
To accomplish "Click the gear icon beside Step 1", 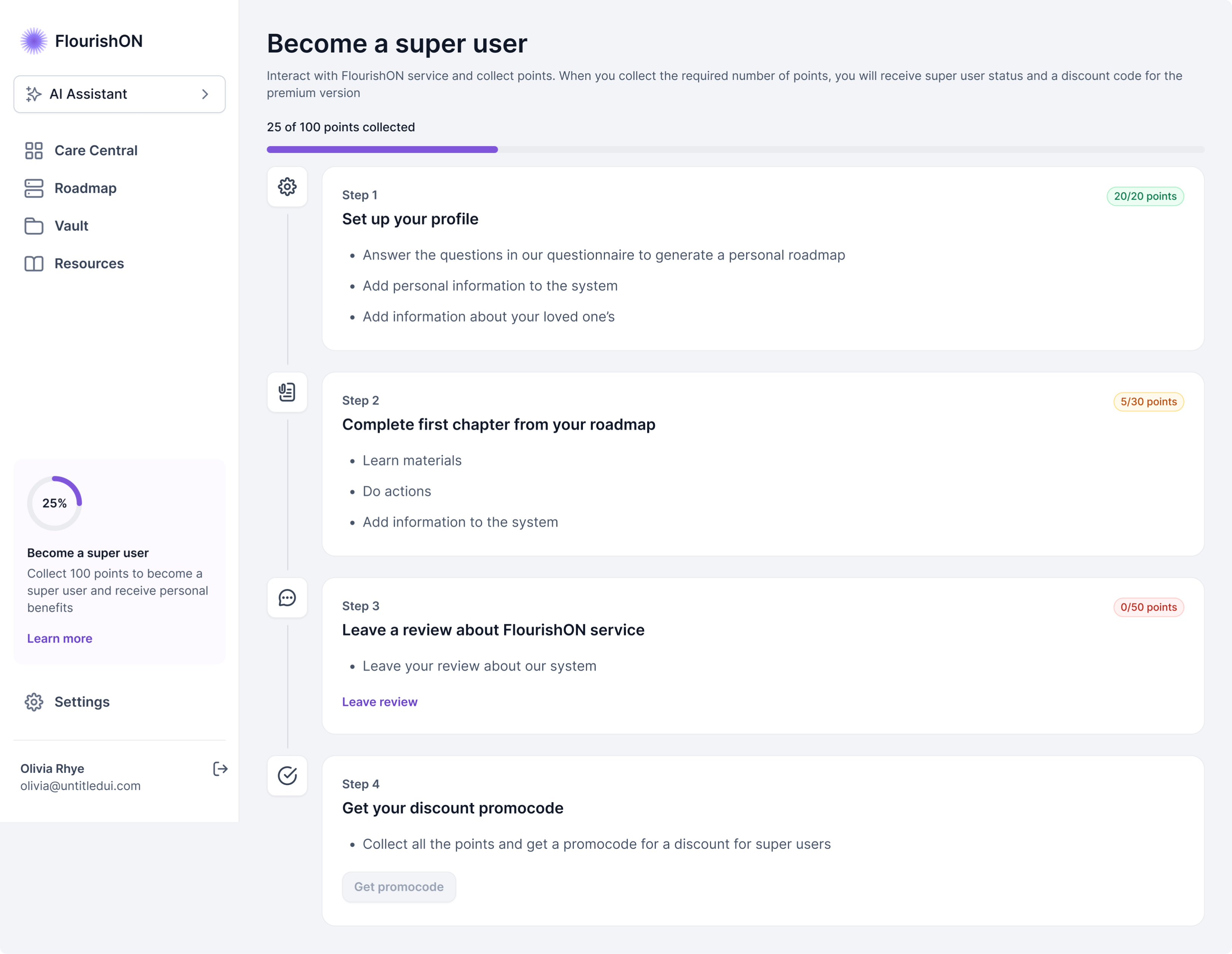I will point(287,187).
